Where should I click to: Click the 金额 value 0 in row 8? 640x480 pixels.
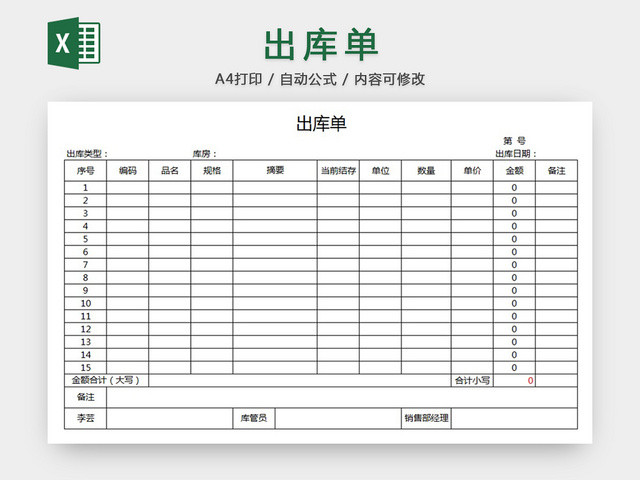coord(514,278)
